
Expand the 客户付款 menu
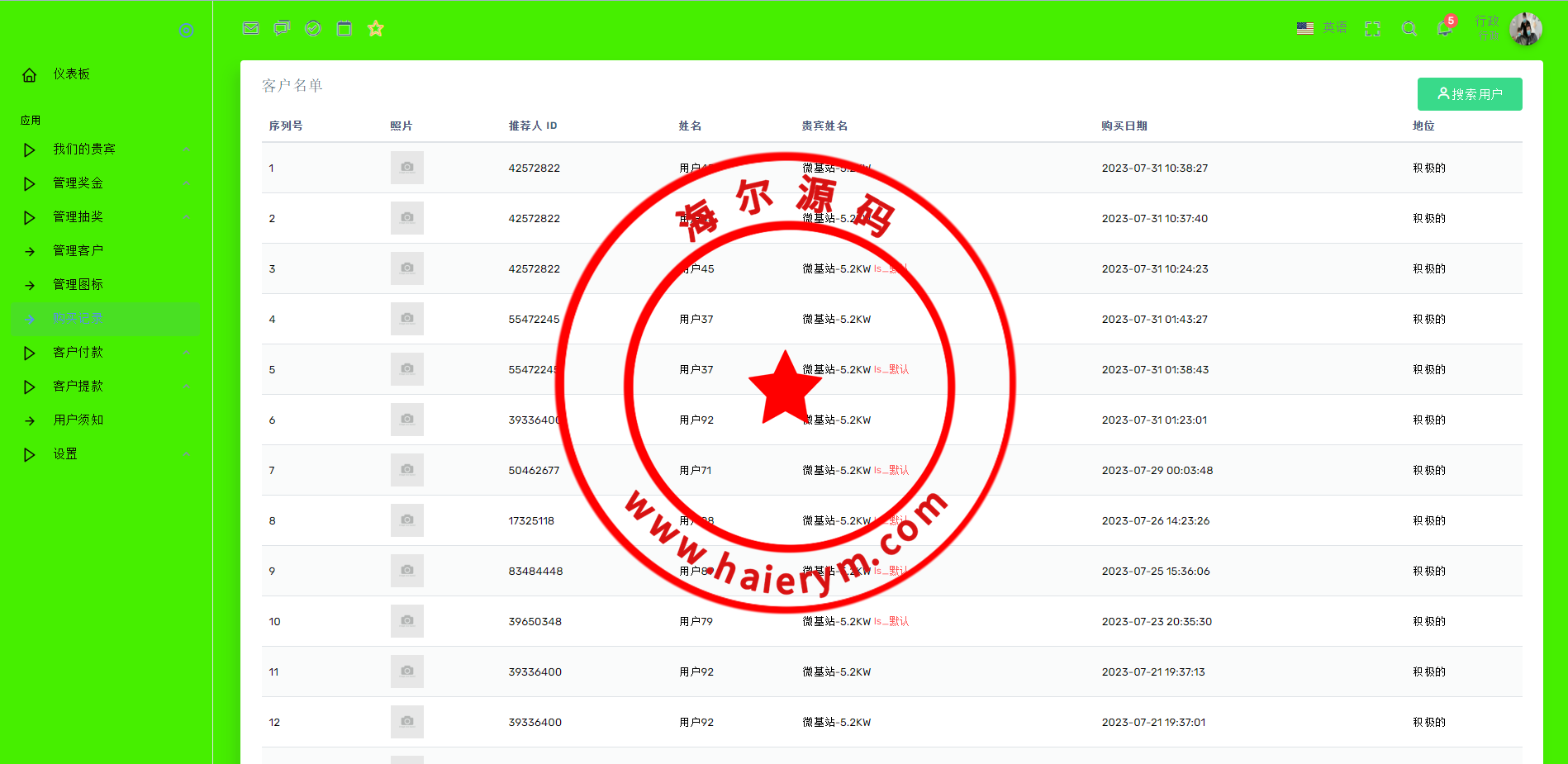click(x=106, y=353)
